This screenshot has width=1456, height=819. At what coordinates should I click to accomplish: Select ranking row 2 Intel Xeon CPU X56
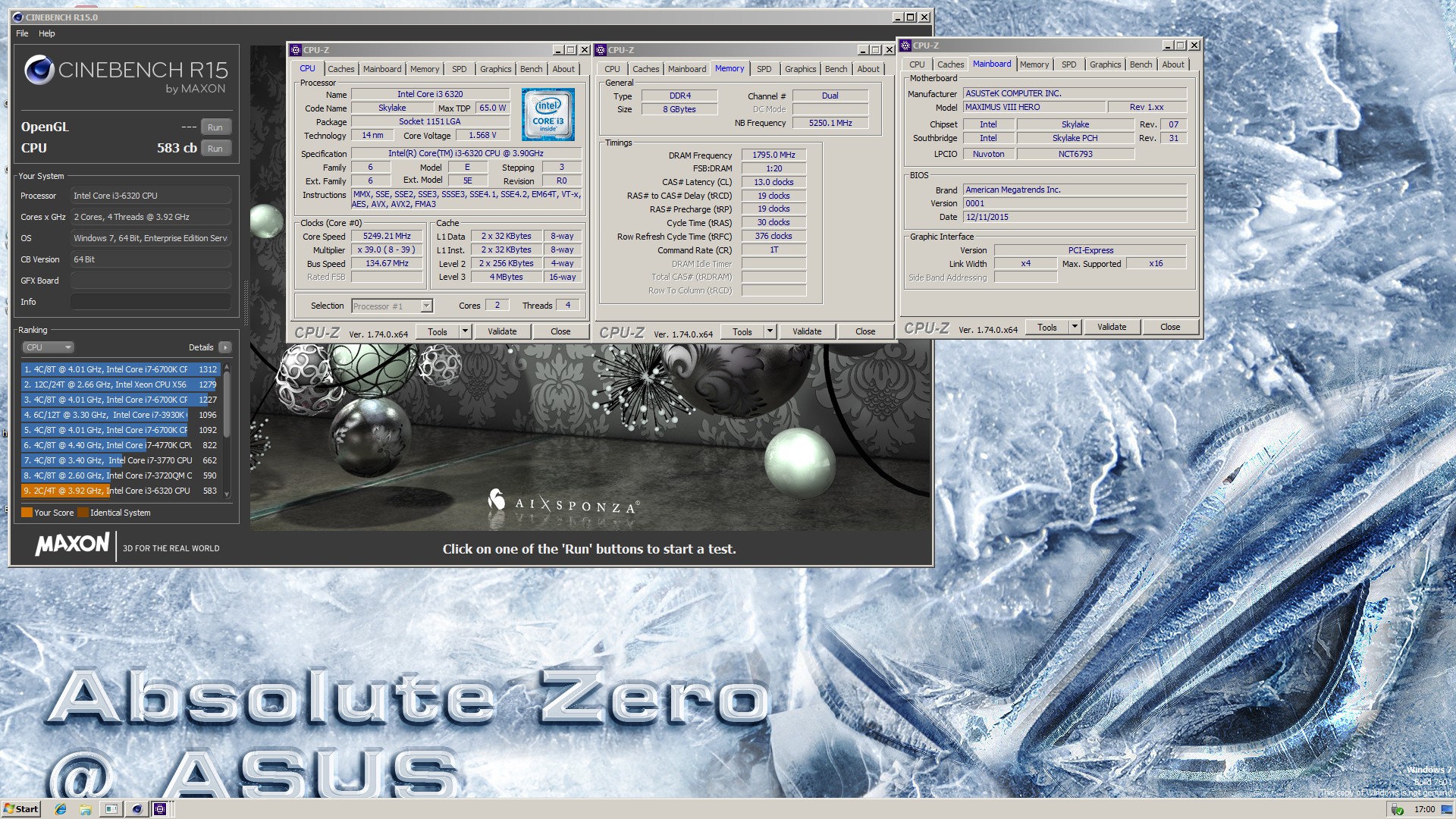tap(121, 384)
